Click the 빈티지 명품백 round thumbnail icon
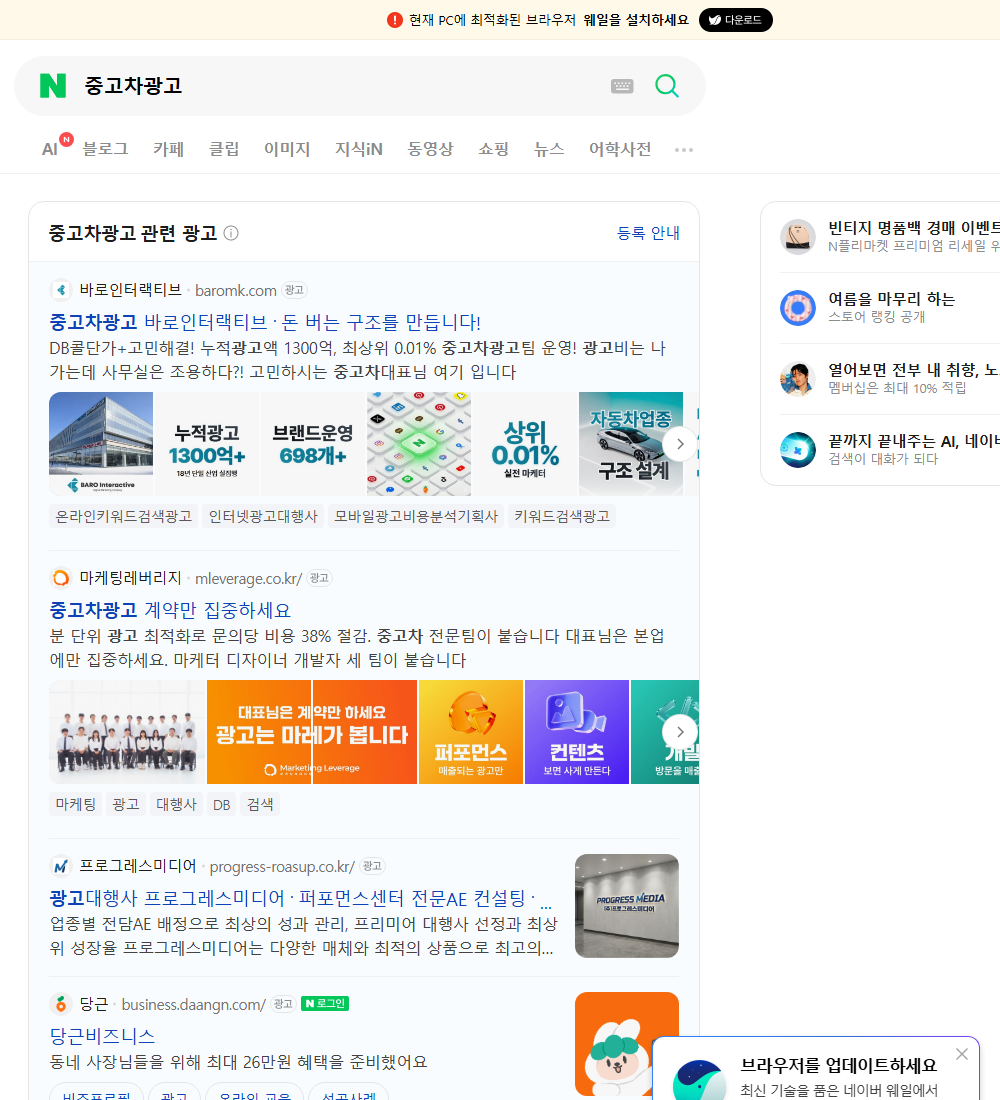 tap(798, 236)
